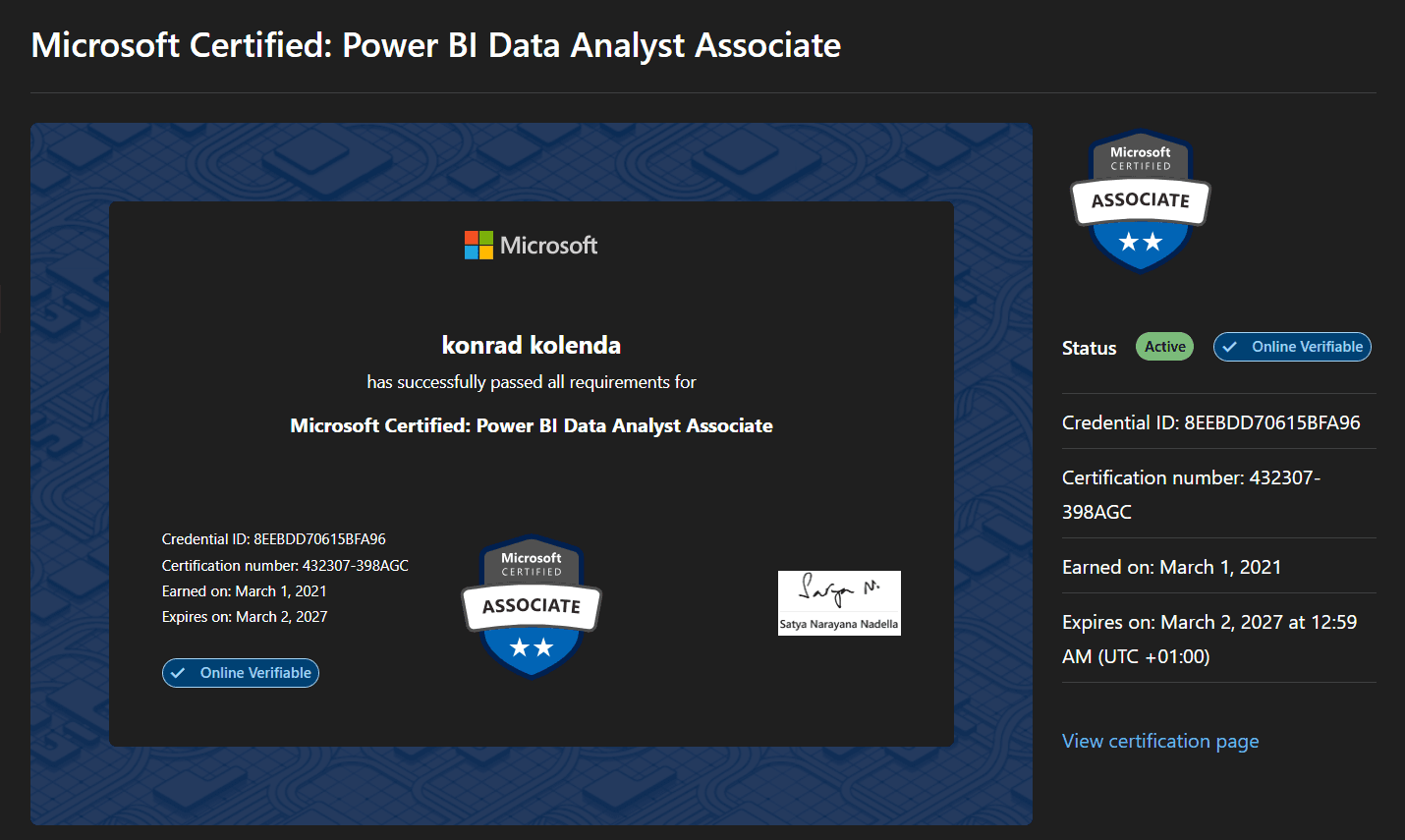Viewport: 1405px width, 840px height.
Task: Click the bold certification title on certificate
Action: [532, 425]
